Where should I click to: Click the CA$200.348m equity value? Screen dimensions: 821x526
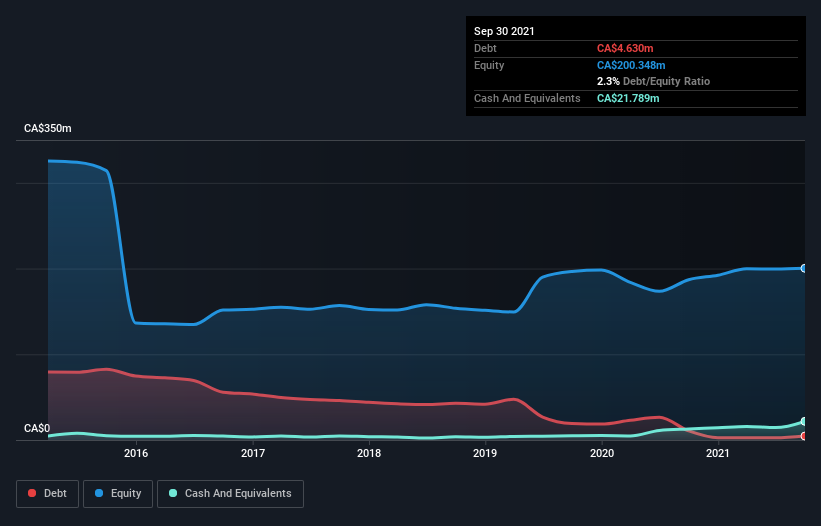point(631,65)
